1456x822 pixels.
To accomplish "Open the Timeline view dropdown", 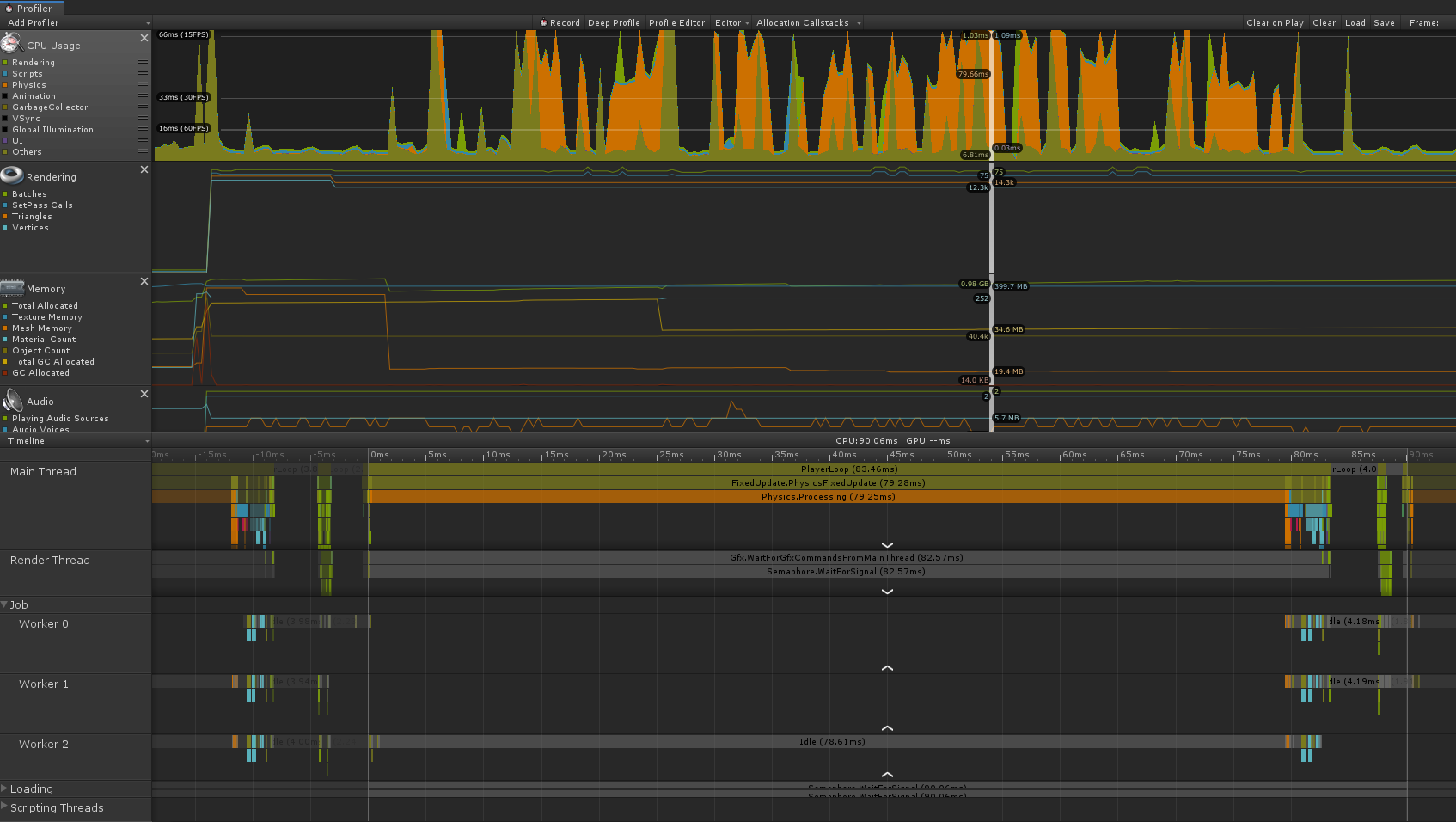I will pyautogui.click(x=76, y=441).
